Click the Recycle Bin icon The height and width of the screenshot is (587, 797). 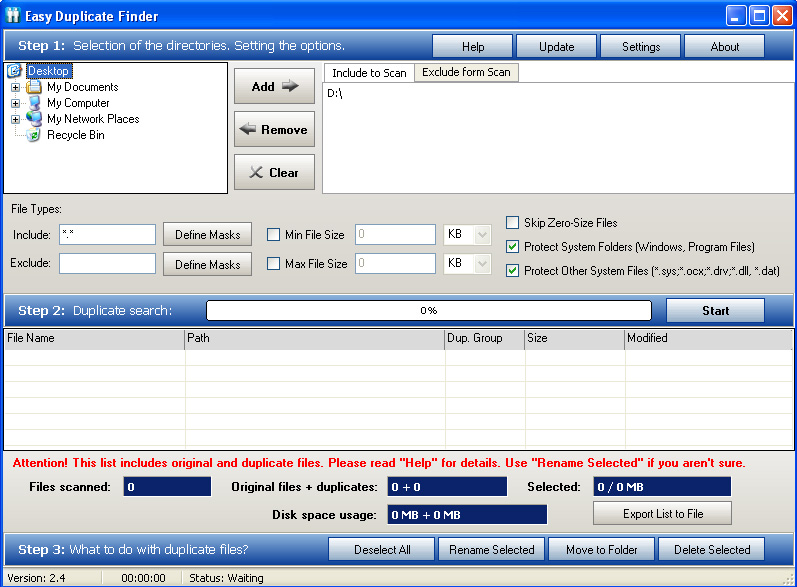click(x=34, y=135)
